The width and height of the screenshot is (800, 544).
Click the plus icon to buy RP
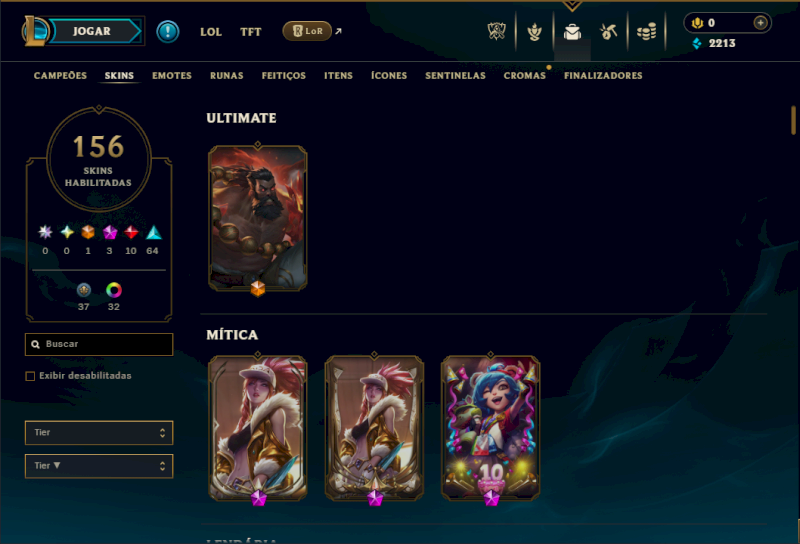coord(760,23)
